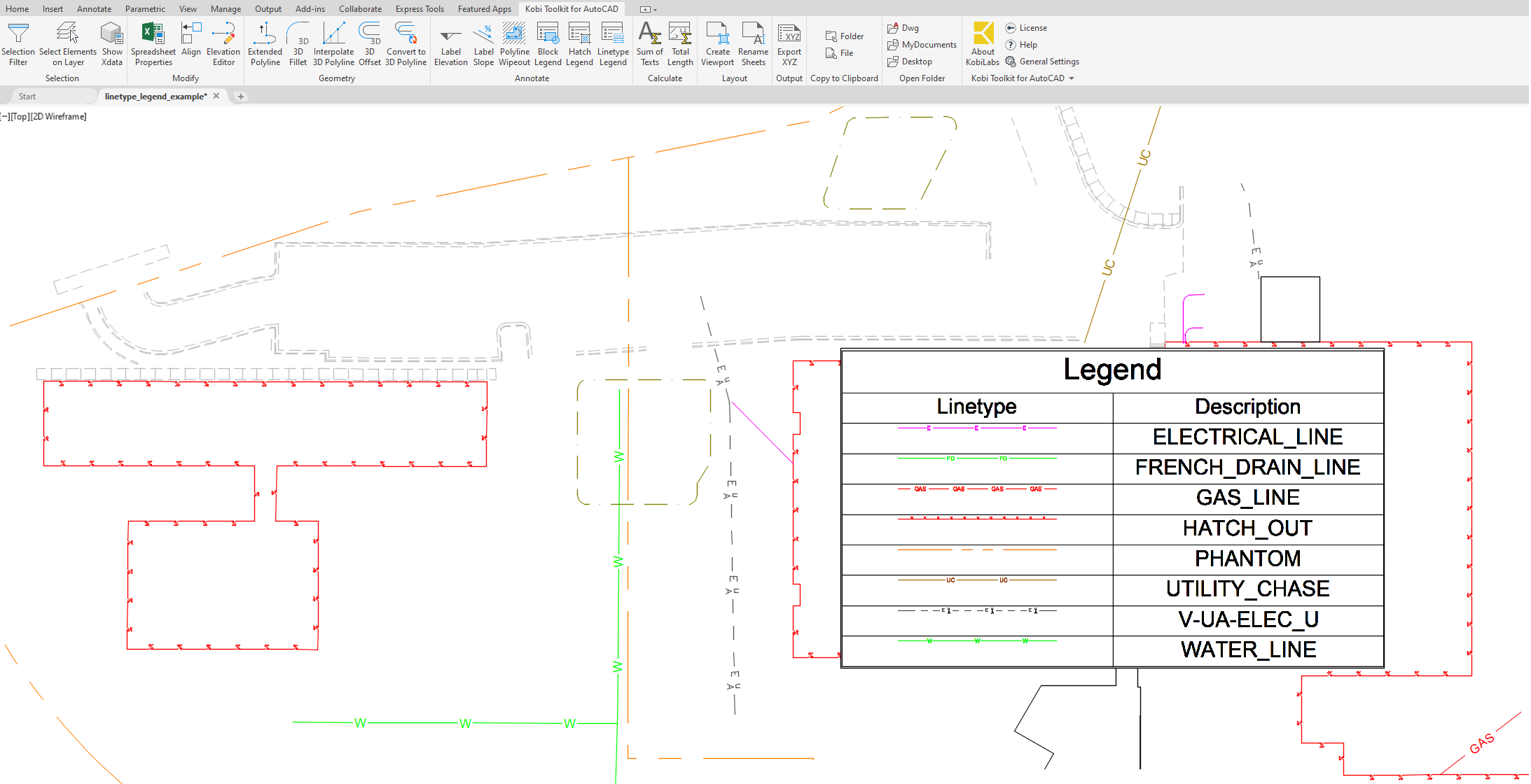The width and height of the screenshot is (1531, 784).
Task: Close the linetype_legend_example drawing tab
Action: click(216, 96)
